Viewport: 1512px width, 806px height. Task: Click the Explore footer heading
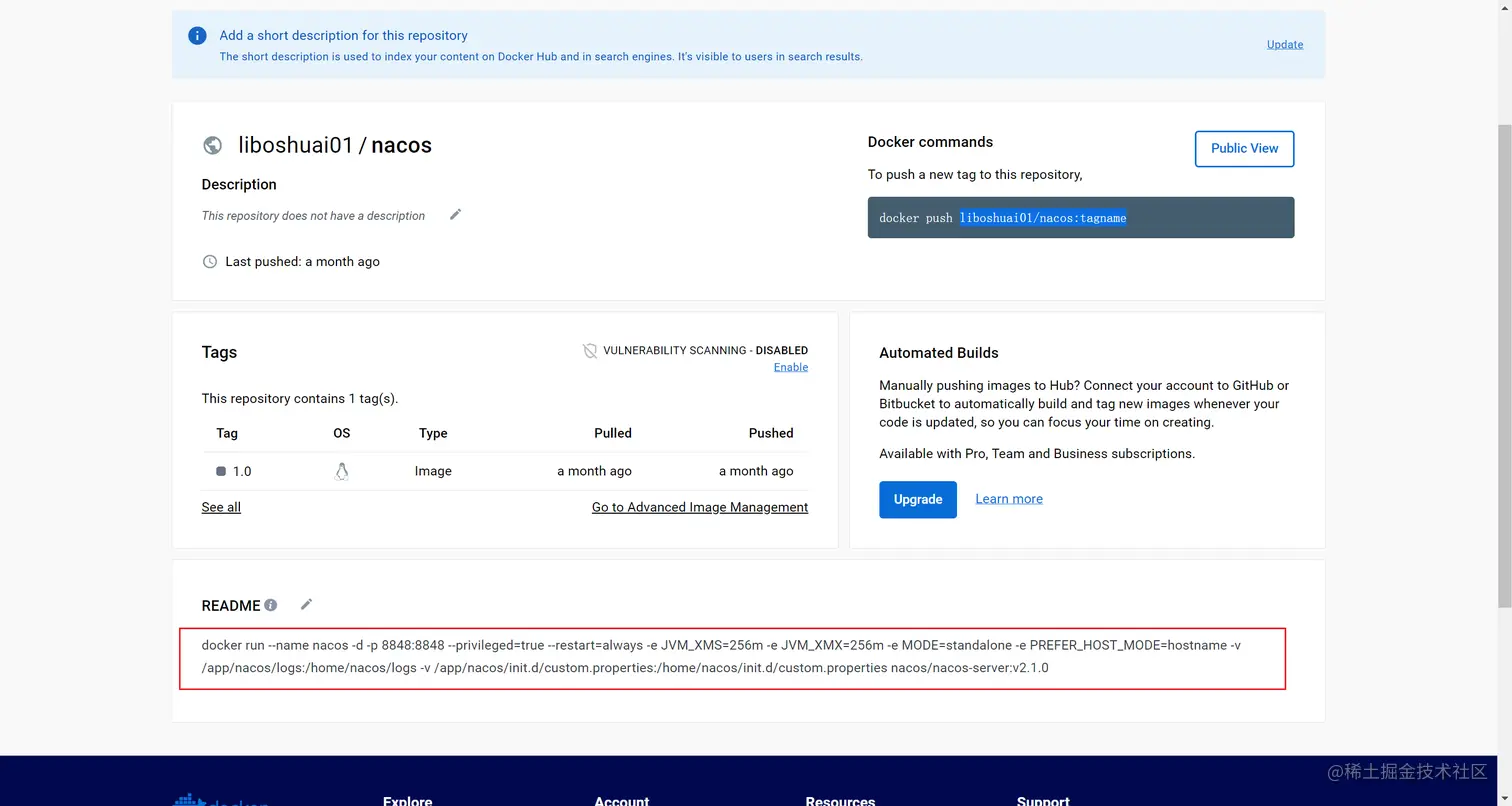click(x=408, y=801)
